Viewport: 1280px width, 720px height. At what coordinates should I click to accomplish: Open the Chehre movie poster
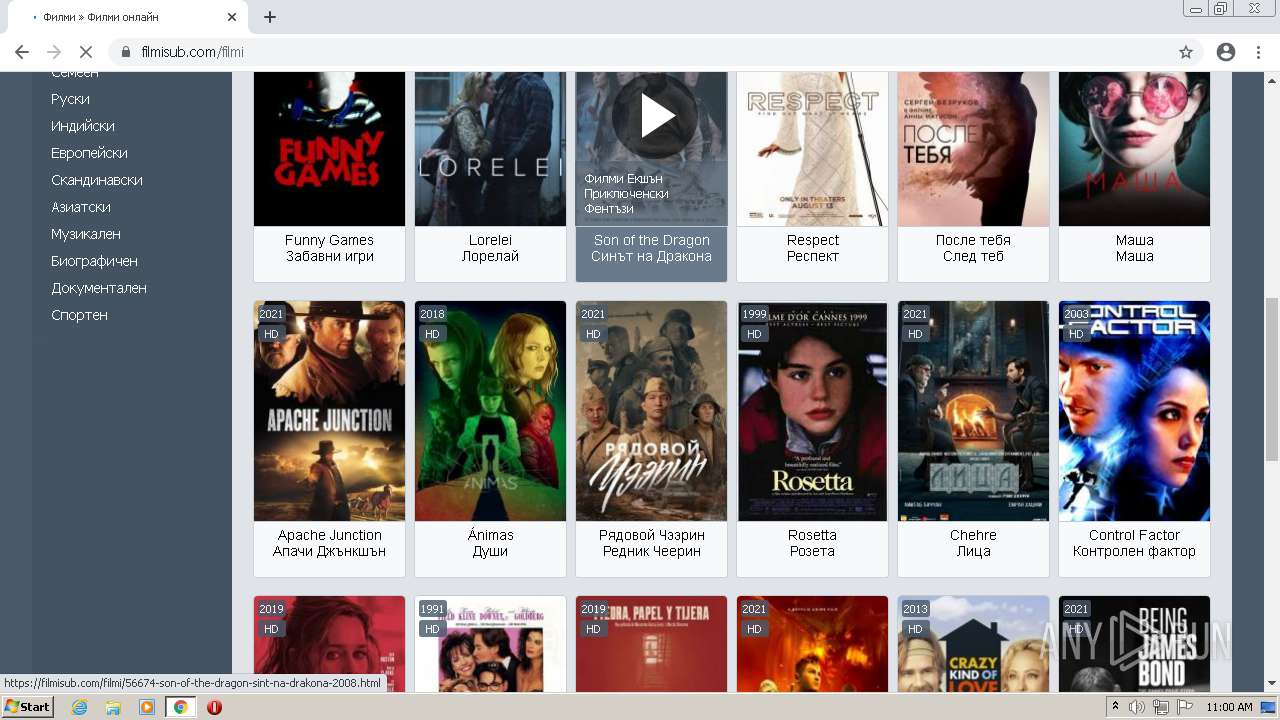(973, 411)
